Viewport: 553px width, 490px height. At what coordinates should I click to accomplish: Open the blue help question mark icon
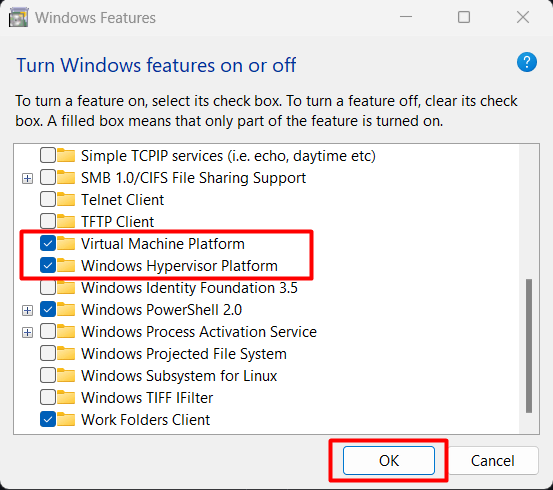click(527, 62)
